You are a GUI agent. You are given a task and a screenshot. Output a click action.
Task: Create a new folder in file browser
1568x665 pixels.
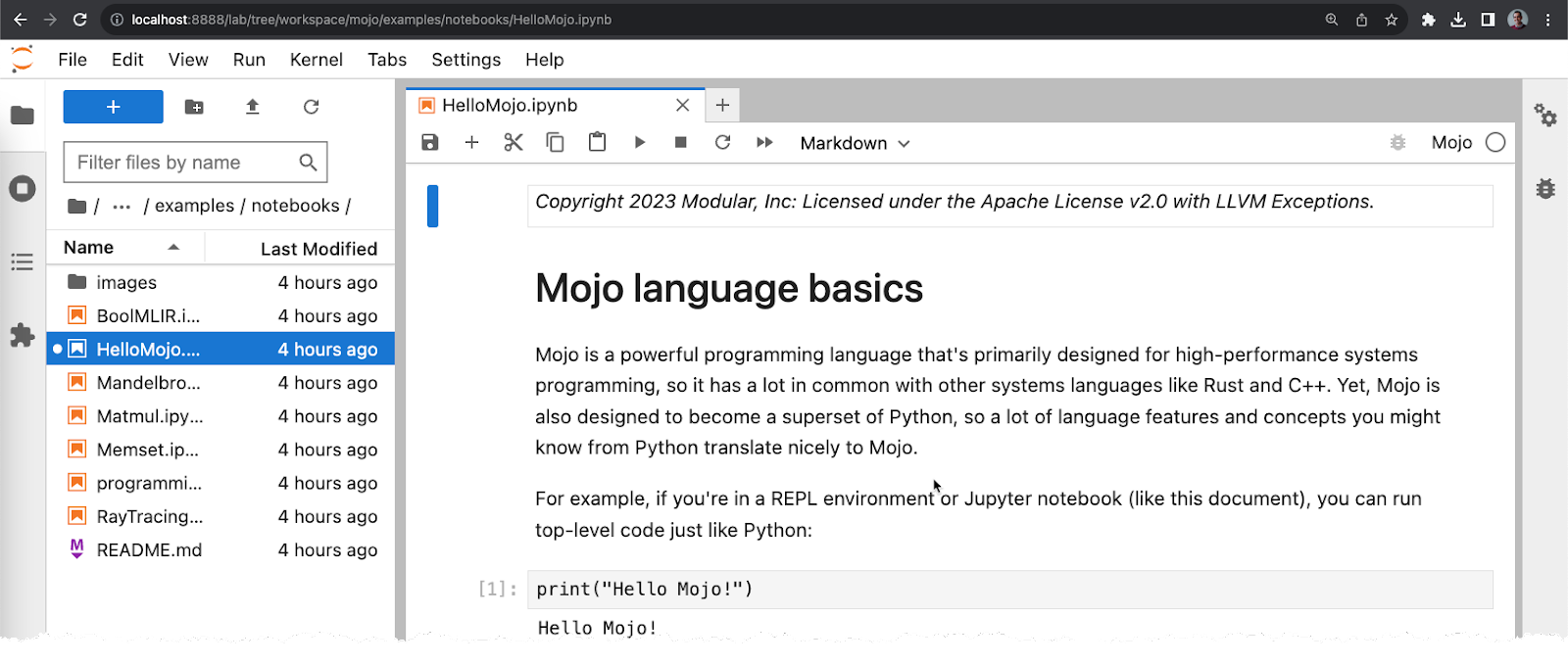coord(194,107)
